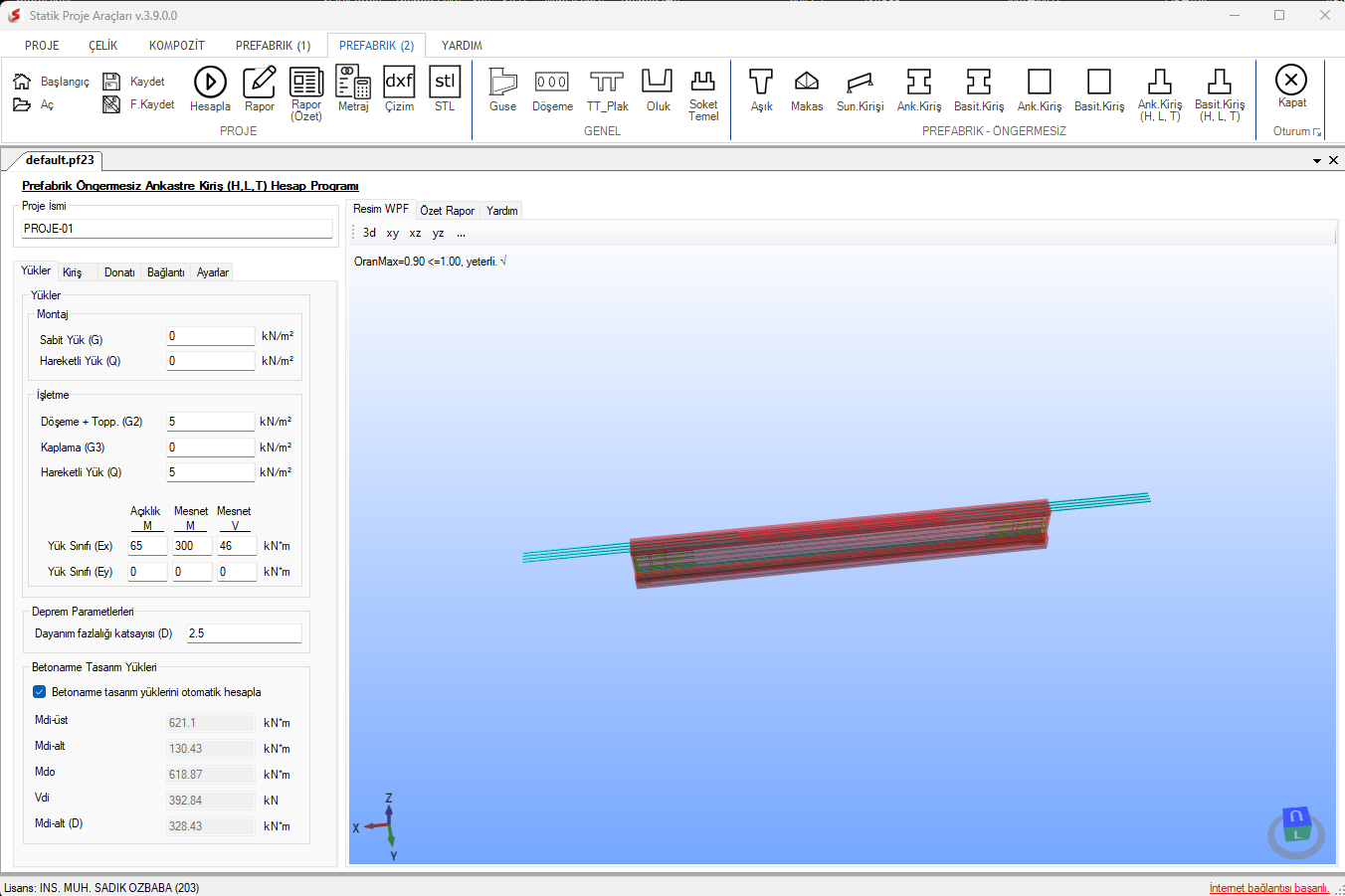Toggle automatic Betoname design loads checkbox
The height and width of the screenshot is (896, 1345).
(x=40, y=692)
